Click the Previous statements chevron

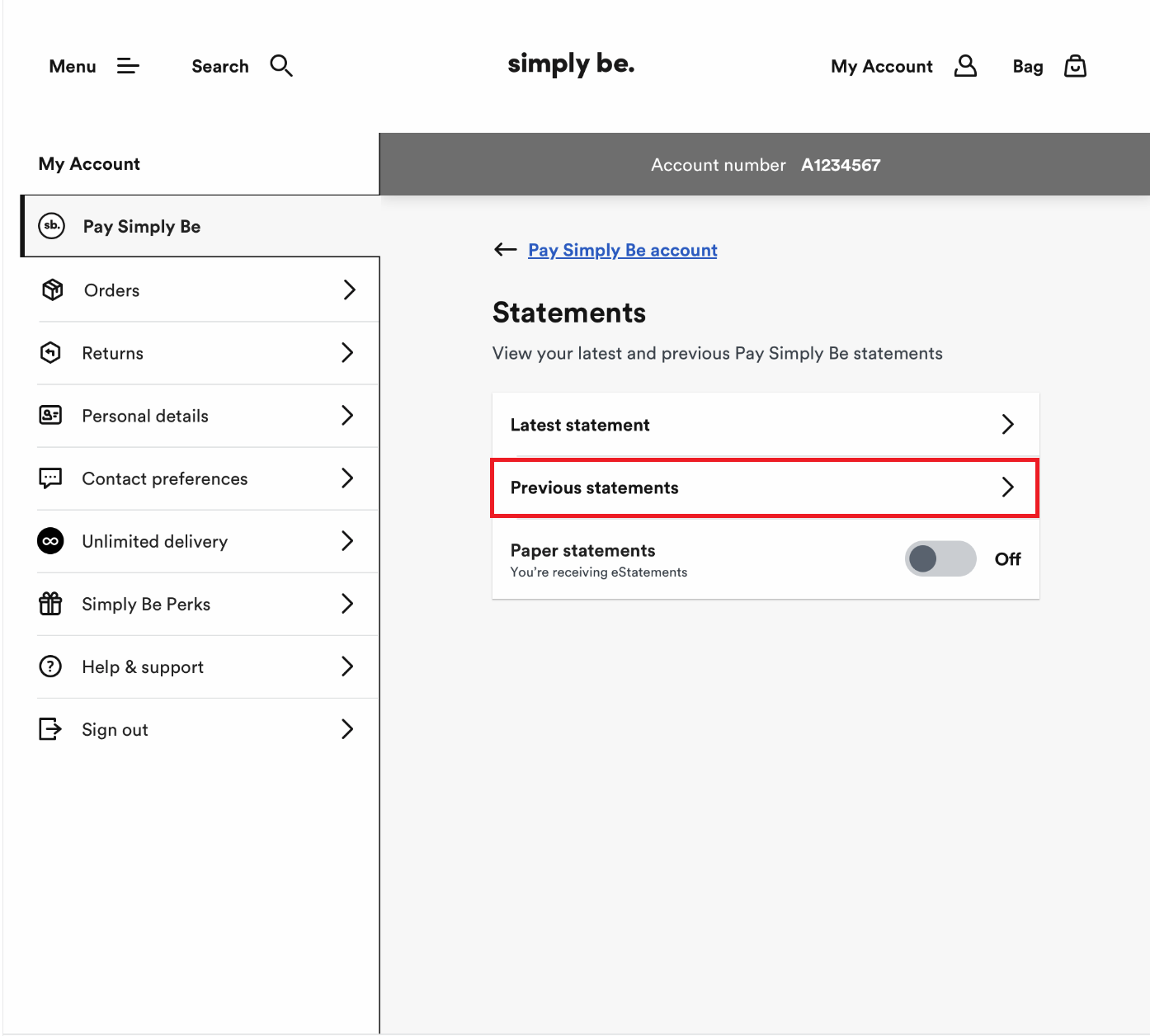[1007, 487]
